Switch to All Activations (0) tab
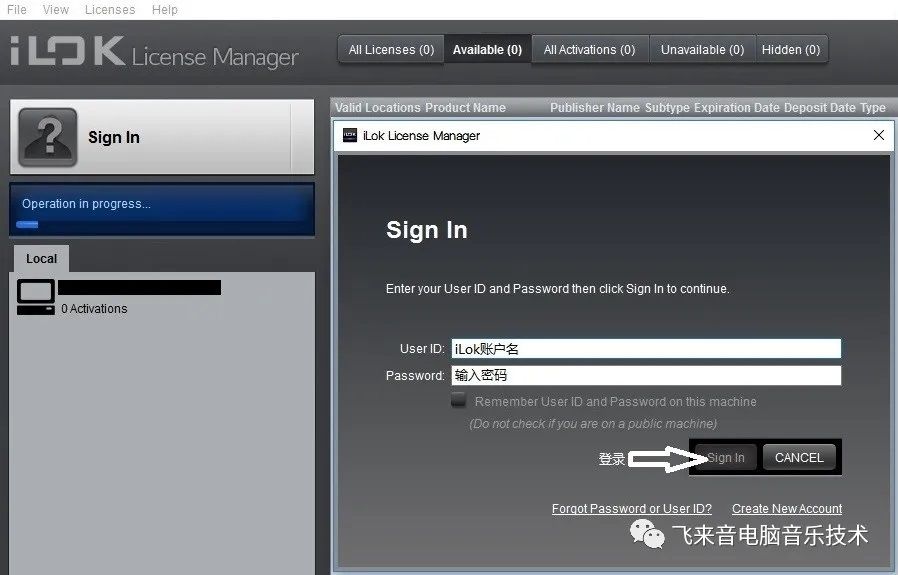This screenshot has width=898, height=575. pyautogui.click(x=589, y=50)
